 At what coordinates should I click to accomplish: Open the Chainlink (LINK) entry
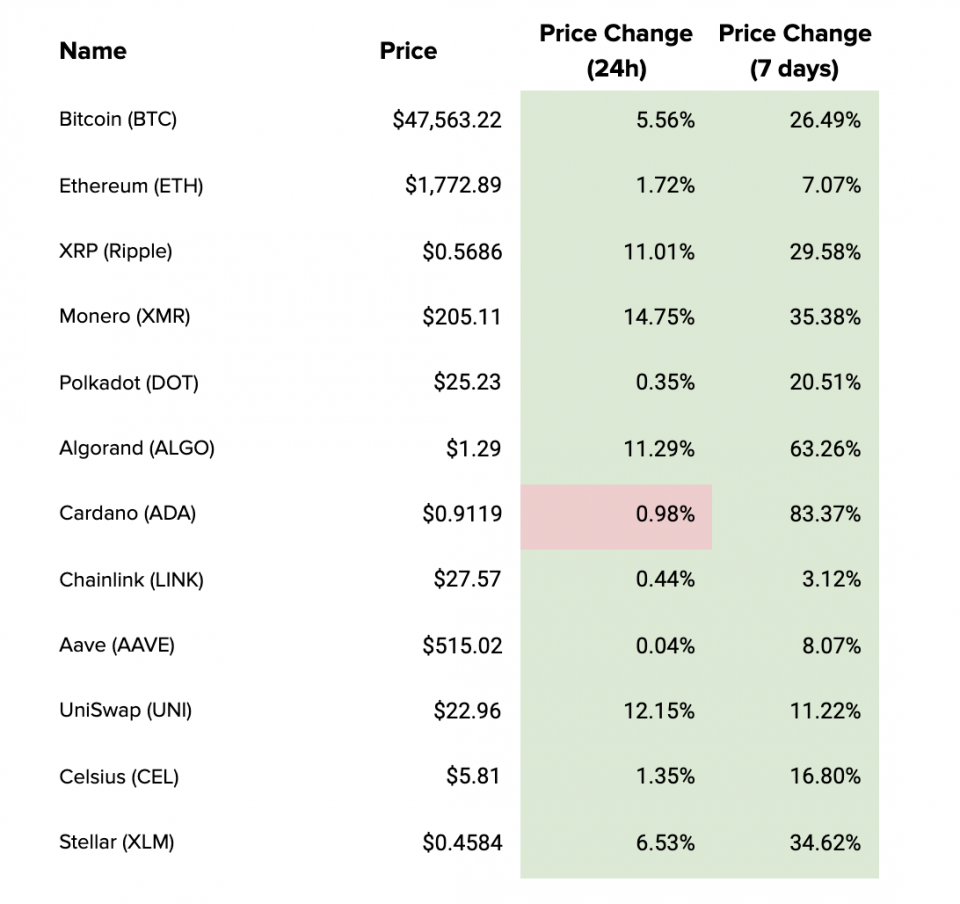coord(131,580)
